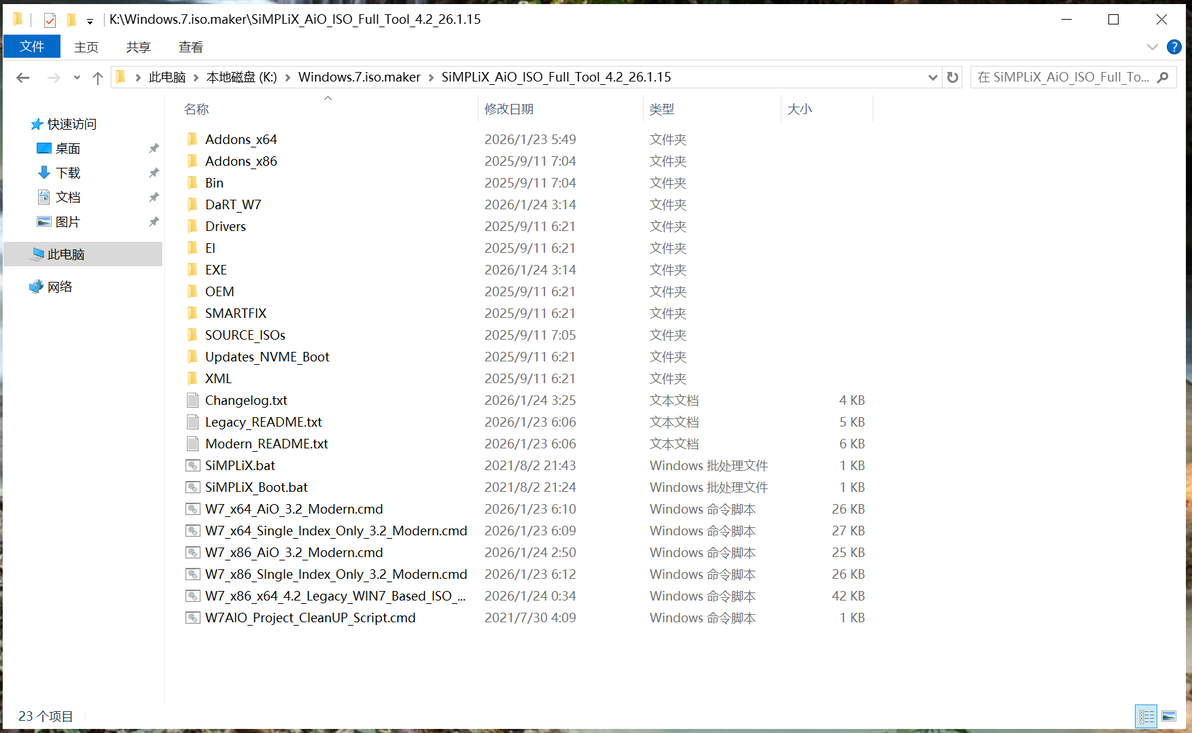1192x733 pixels.
Task: Select the Changelog.txt file icon
Action: [192, 400]
